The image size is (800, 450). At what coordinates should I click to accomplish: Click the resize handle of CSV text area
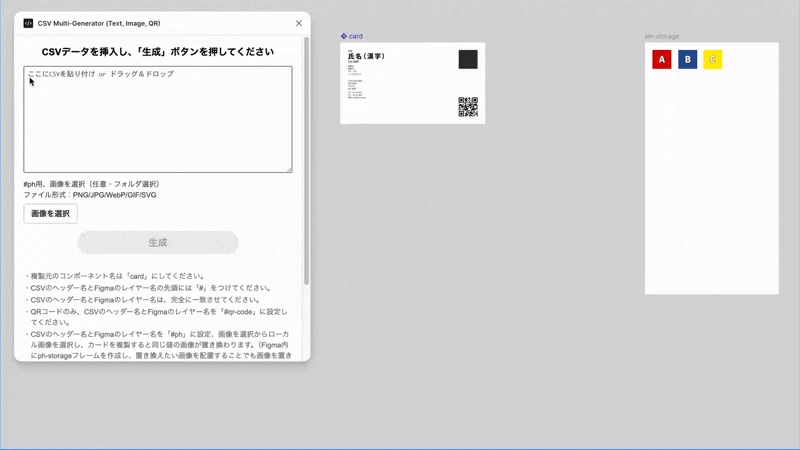289,169
